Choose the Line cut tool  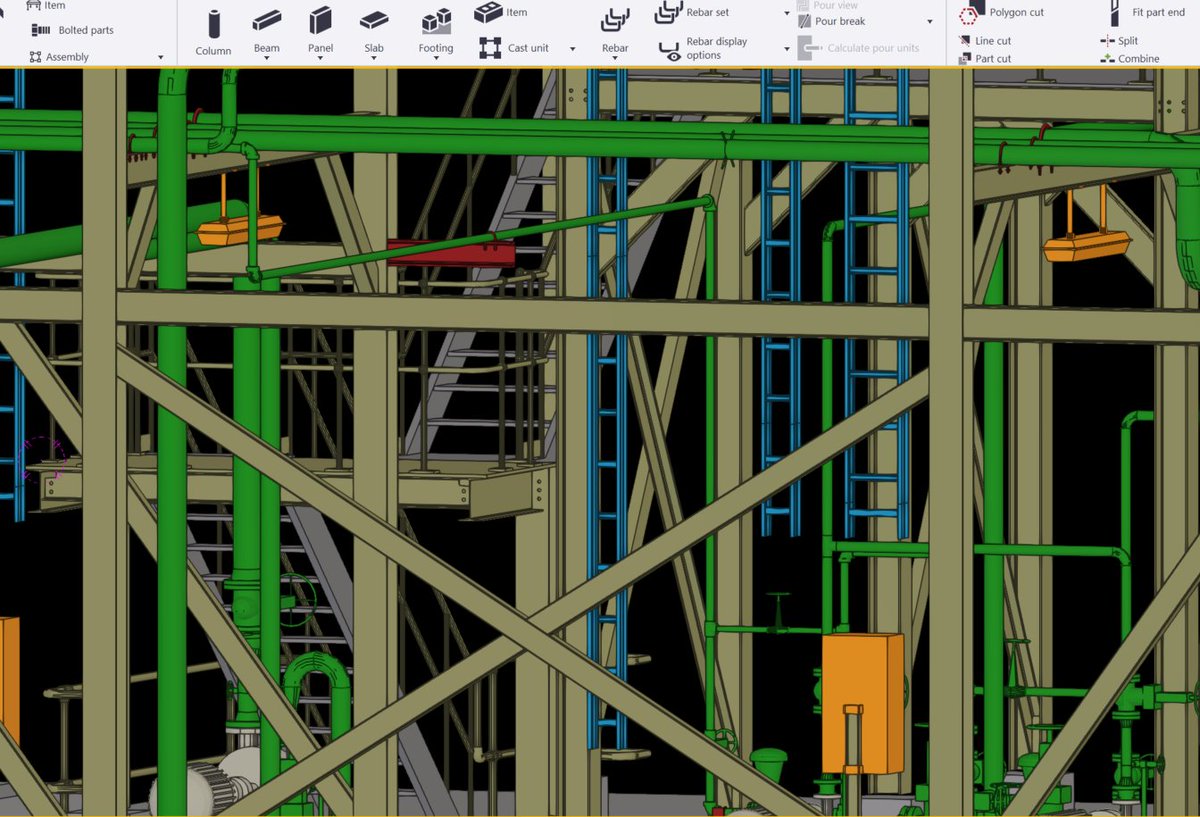(x=985, y=41)
